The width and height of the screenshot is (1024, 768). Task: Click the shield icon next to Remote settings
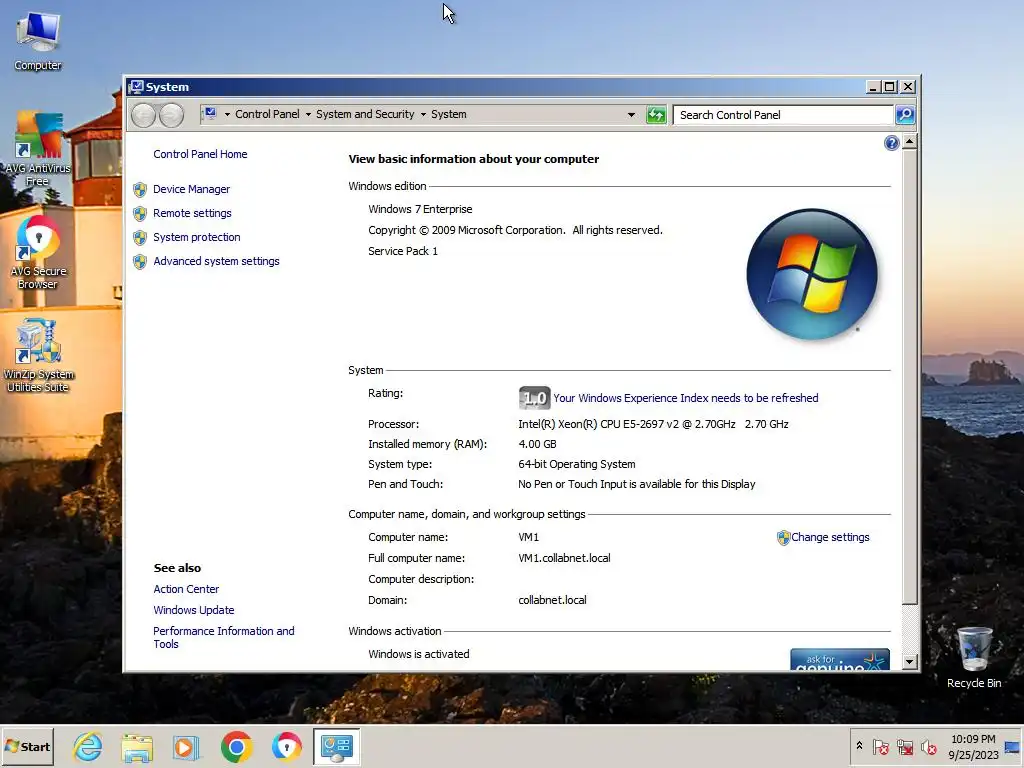pos(140,214)
